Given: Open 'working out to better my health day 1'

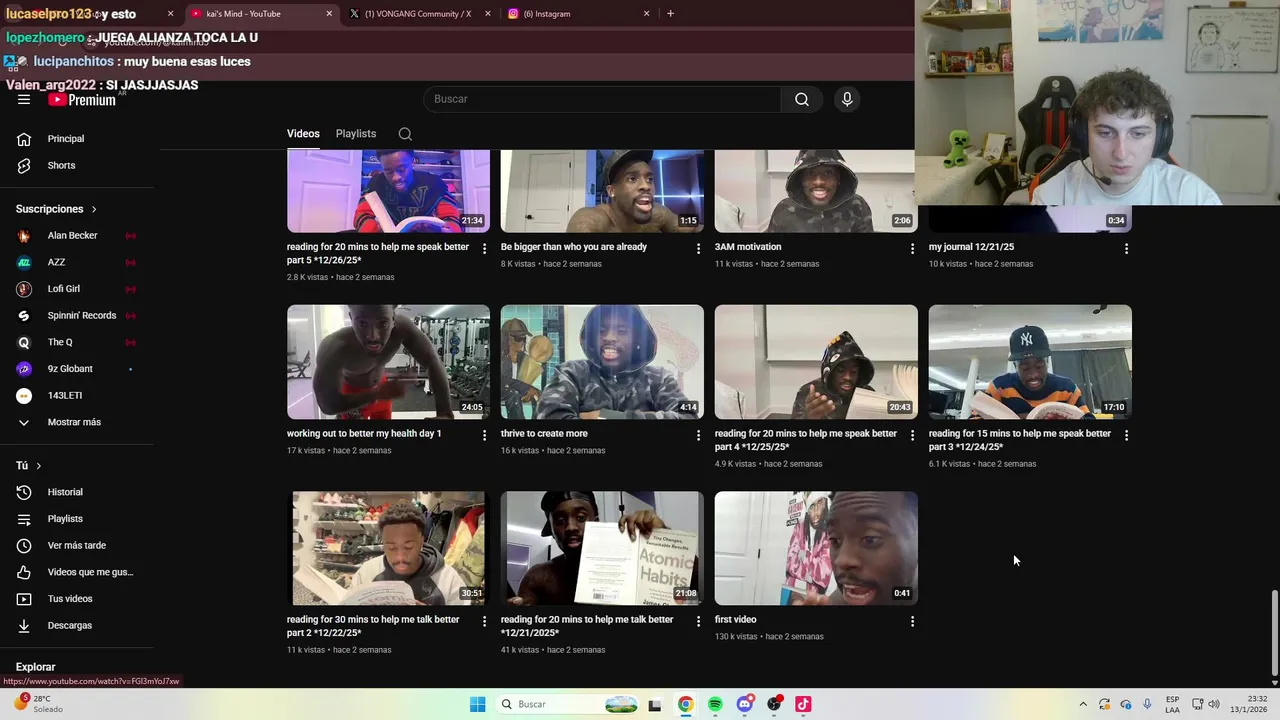Looking at the screenshot, I should click(364, 434).
